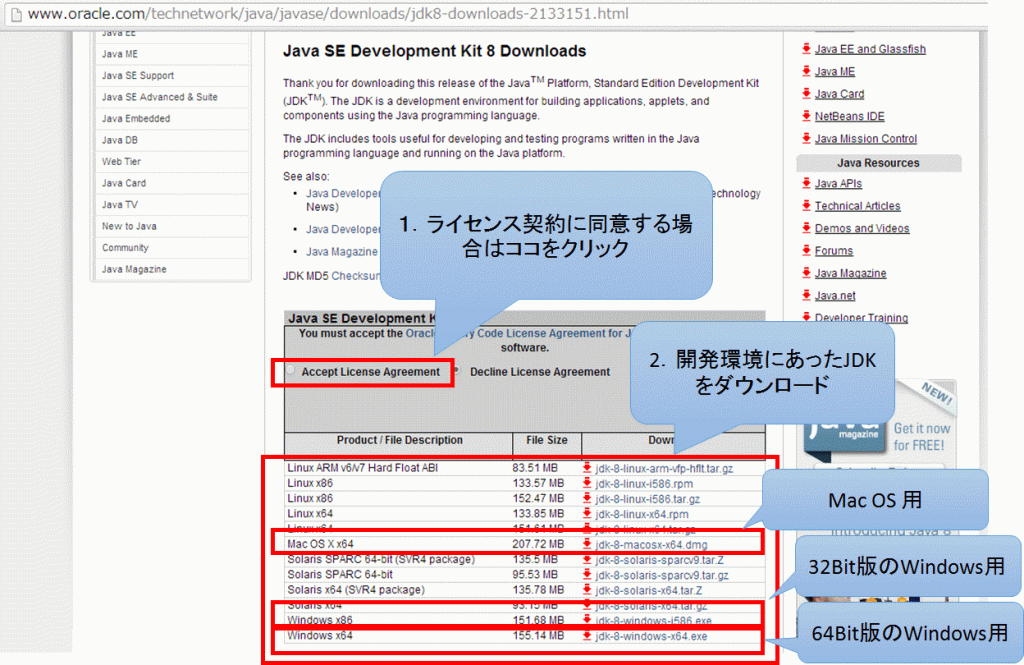This screenshot has width=1024, height=665.
Task: Select the Decline License Agreement radio button
Action: (457, 371)
